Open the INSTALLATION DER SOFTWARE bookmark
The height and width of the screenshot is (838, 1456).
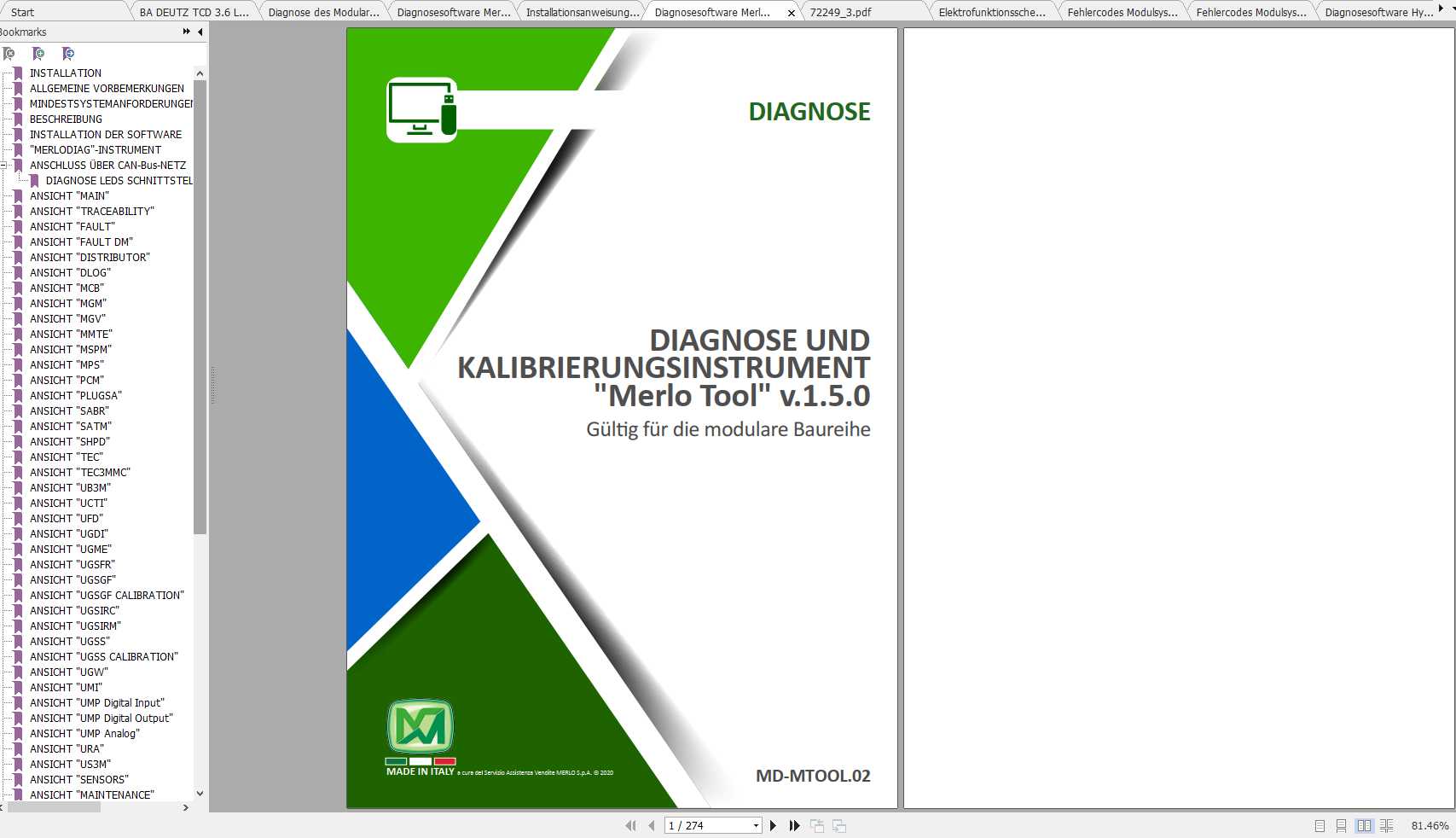tap(106, 134)
